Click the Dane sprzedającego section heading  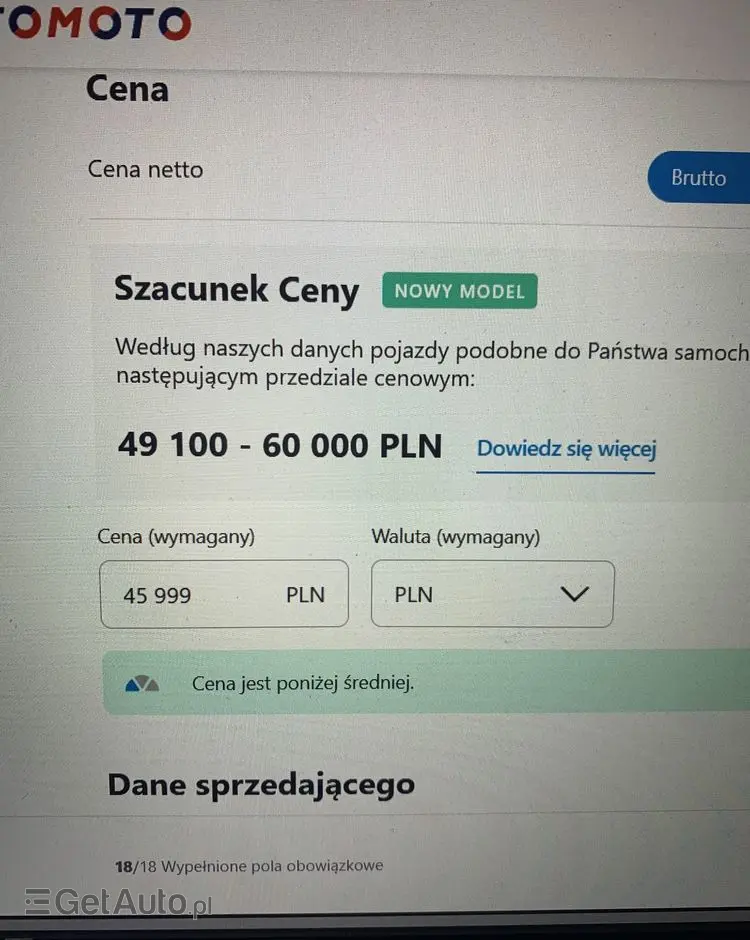click(261, 785)
